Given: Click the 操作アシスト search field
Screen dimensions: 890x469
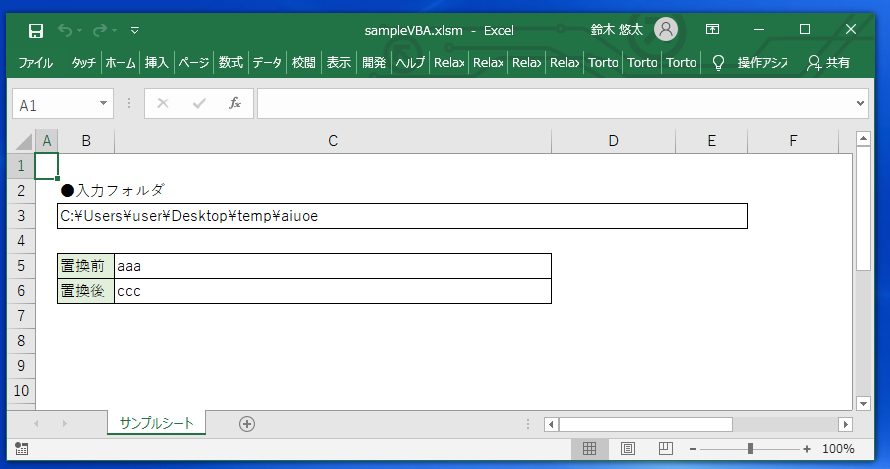Looking at the screenshot, I should [762, 62].
